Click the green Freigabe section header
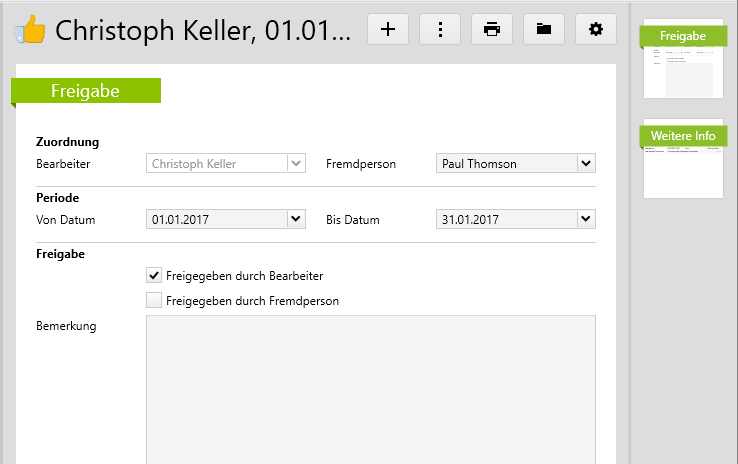 pyautogui.click(x=86, y=91)
